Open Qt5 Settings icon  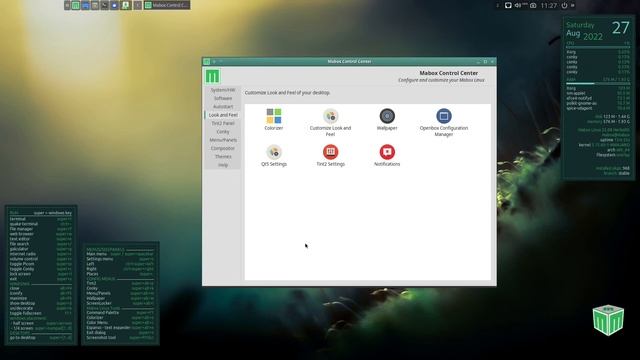click(273, 152)
